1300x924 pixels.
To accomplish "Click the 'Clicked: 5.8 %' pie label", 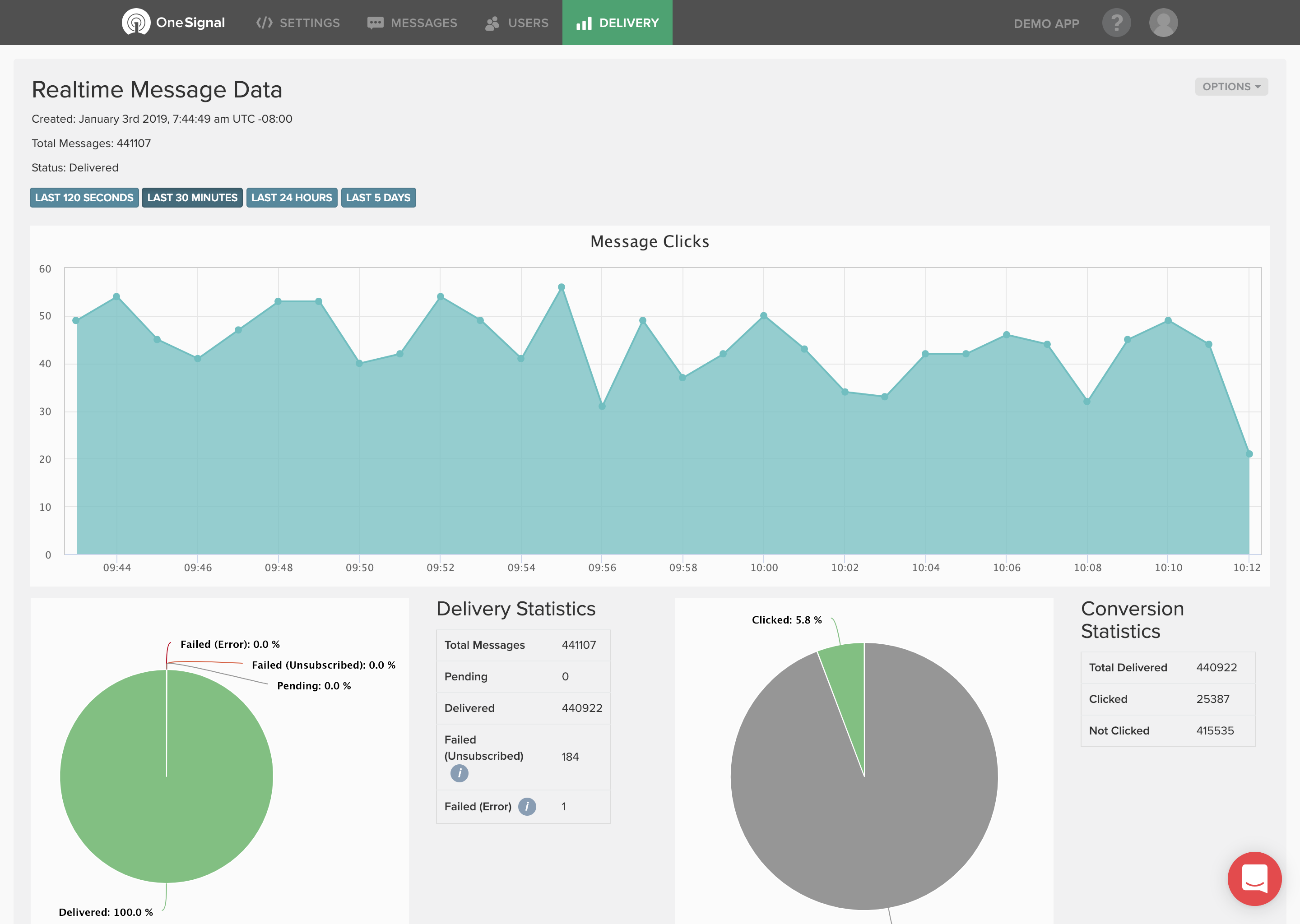I will pos(787,619).
